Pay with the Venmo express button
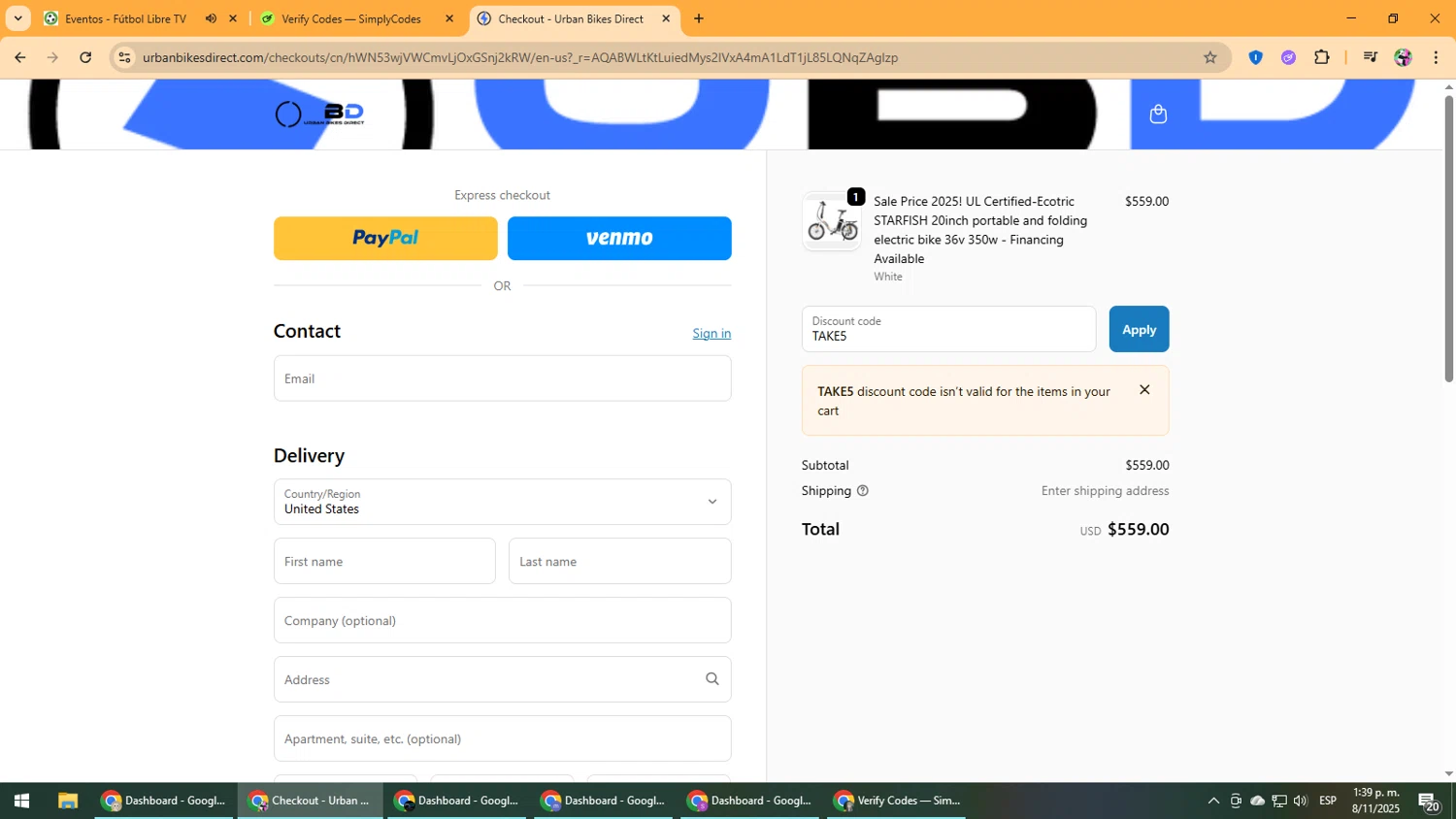This screenshot has width=1456, height=819. (x=619, y=238)
